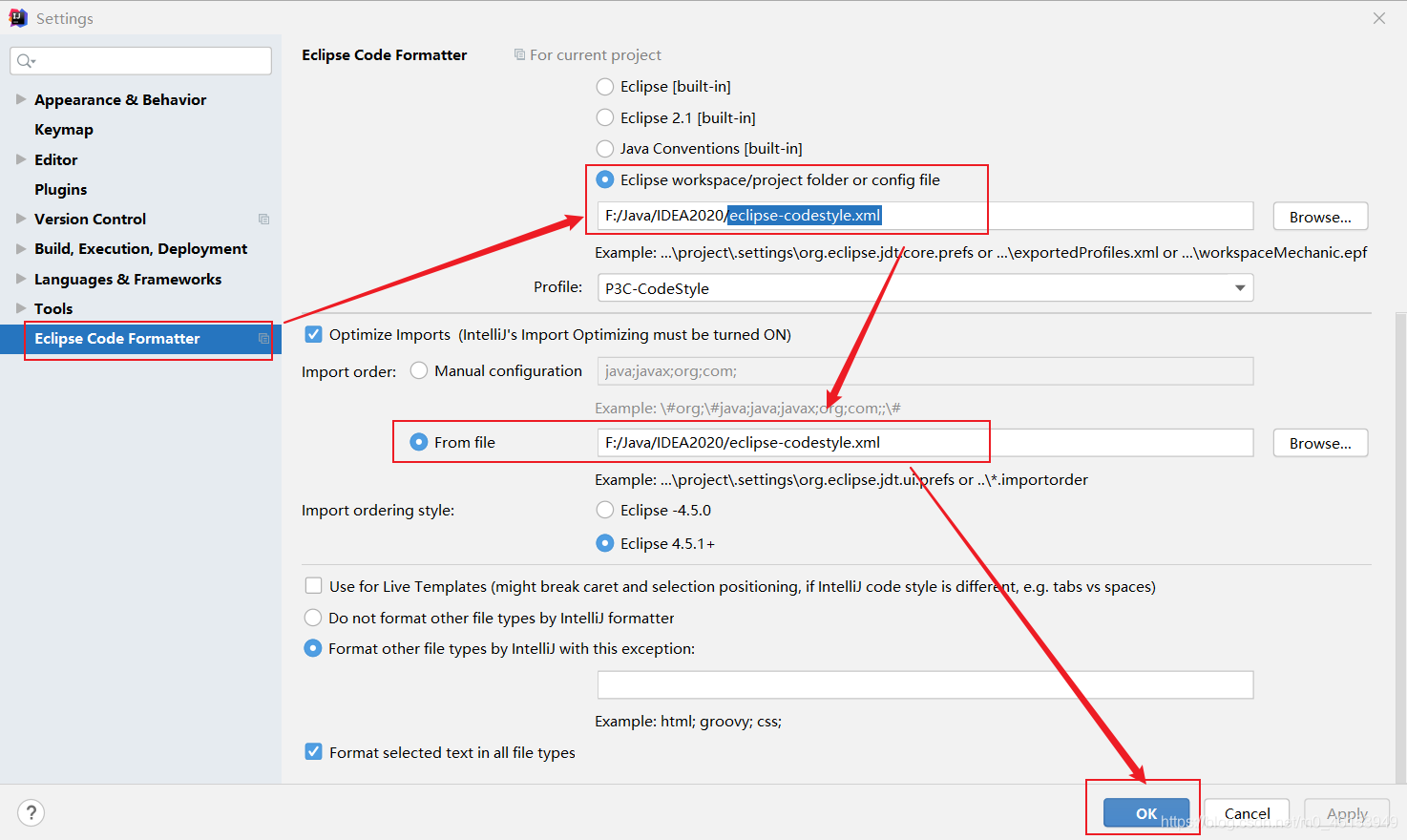
Task: Expand the Tools tree node
Action: (21, 308)
